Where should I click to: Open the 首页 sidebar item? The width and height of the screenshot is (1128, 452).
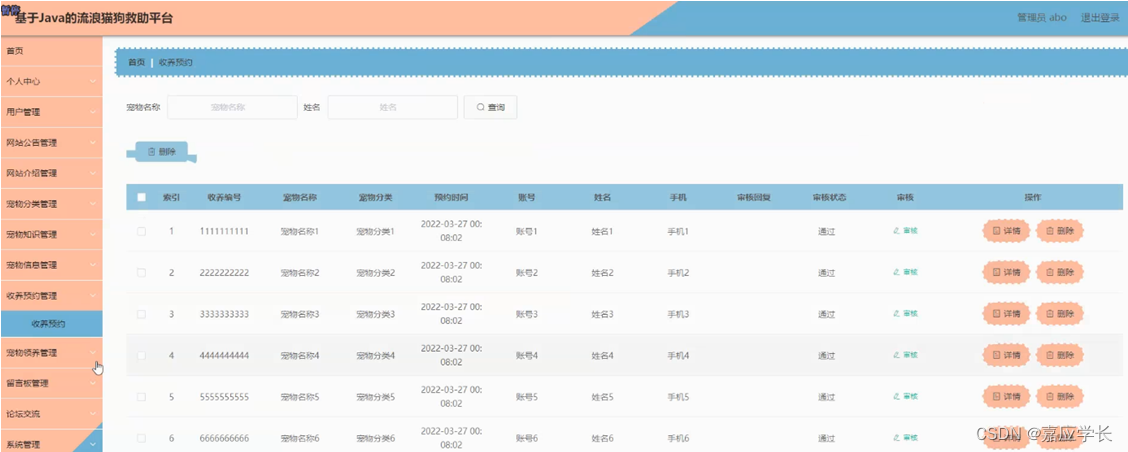click(51, 51)
